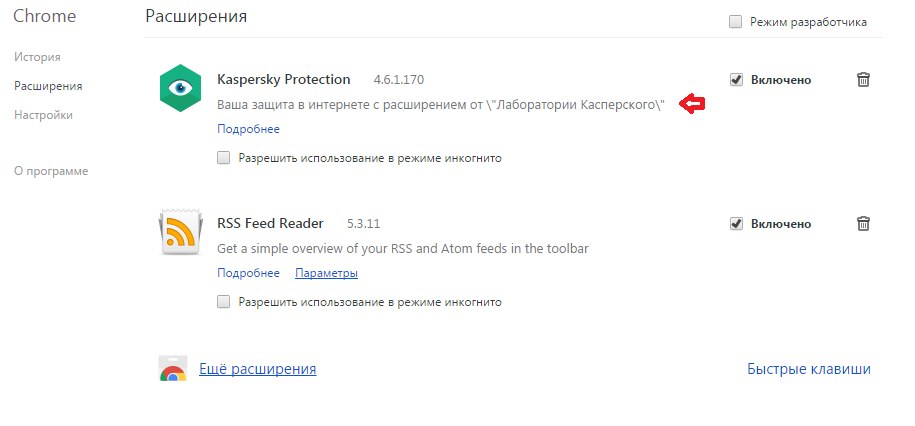Select "Расширения" in the sidebar
This screenshot has width=915, height=426.
48,86
